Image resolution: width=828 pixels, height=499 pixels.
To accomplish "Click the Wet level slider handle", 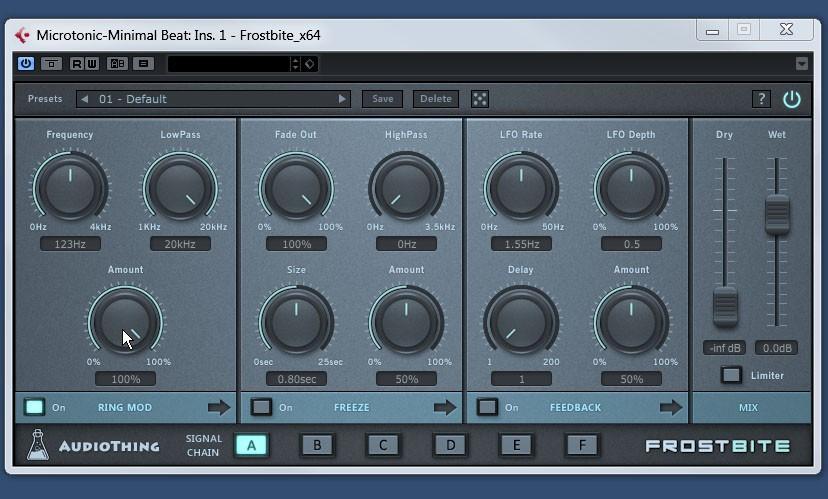I will 777,213.
